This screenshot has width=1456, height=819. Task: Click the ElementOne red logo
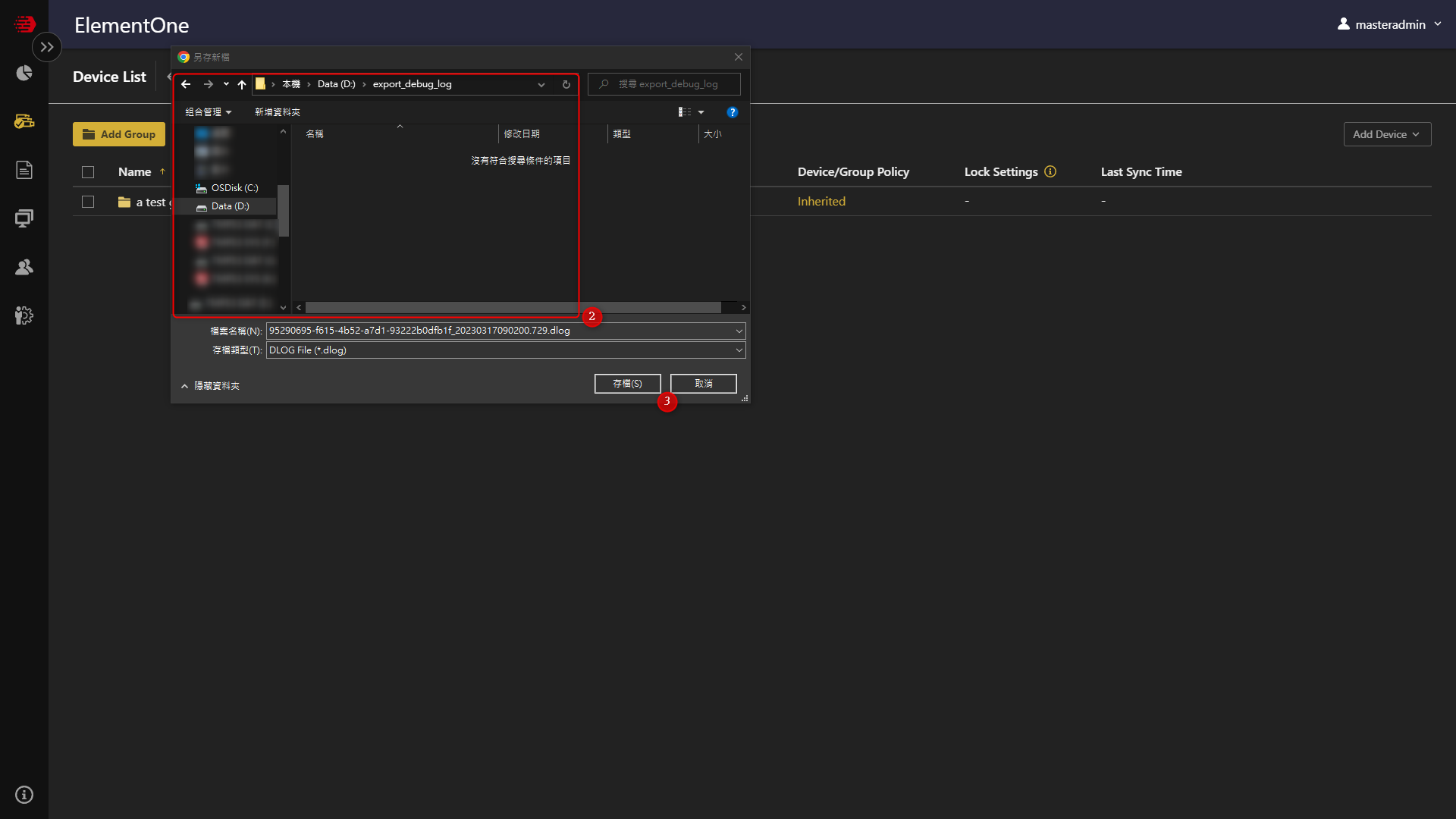[24, 24]
